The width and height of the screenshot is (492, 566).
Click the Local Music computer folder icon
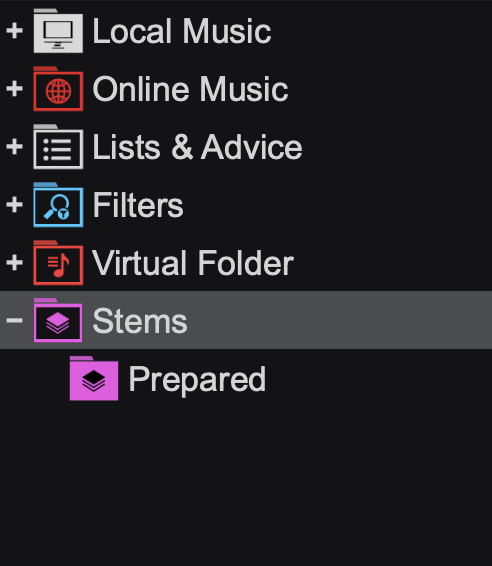click(58, 31)
